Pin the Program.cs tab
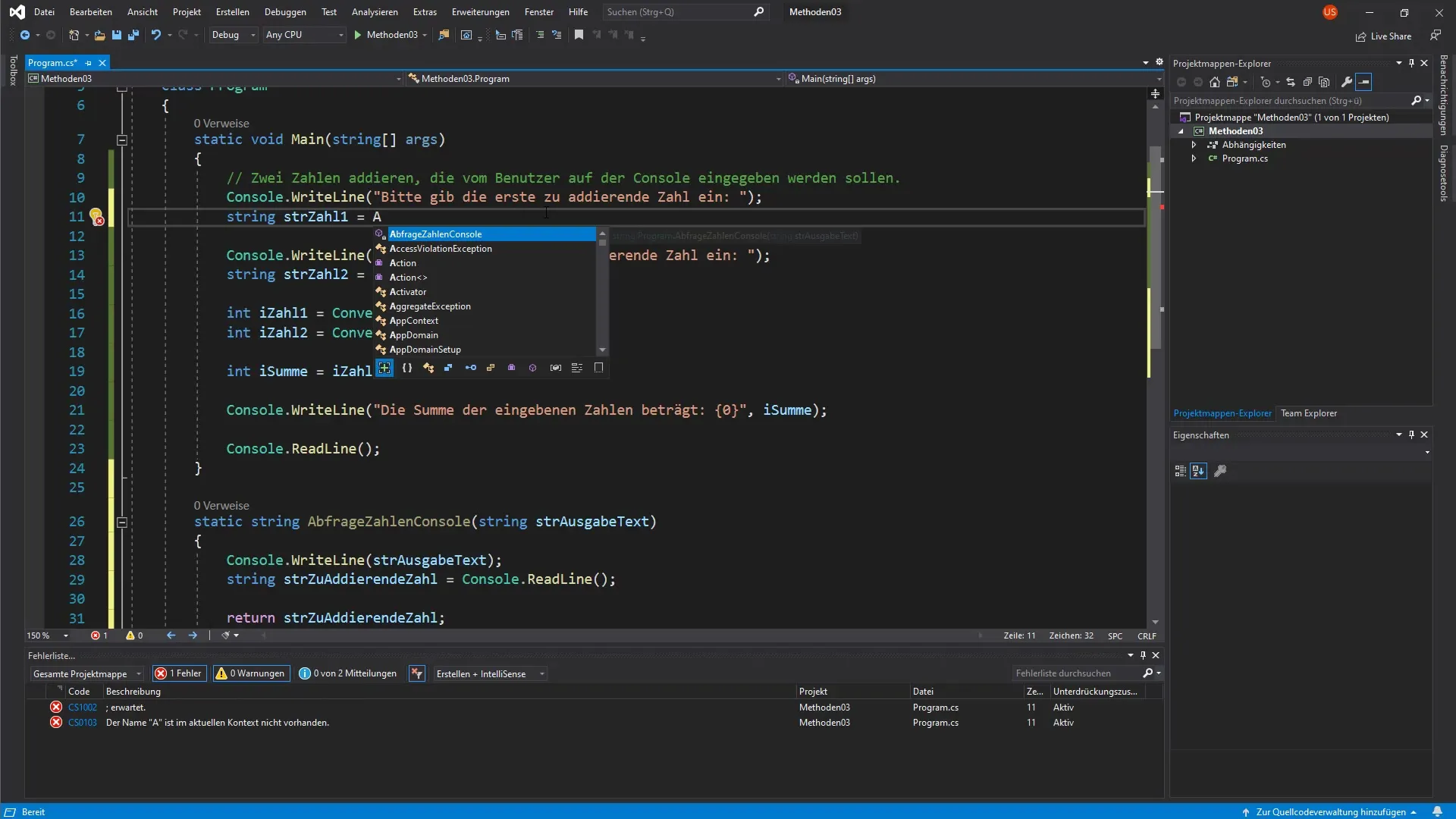Viewport: 1456px width, 819px height. click(89, 63)
